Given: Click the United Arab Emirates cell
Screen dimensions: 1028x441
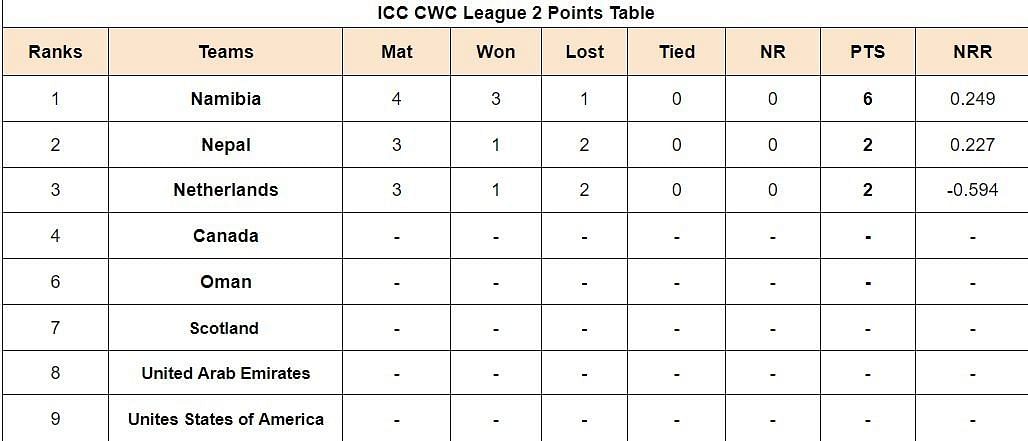Looking at the screenshot, I should tap(226, 373).
